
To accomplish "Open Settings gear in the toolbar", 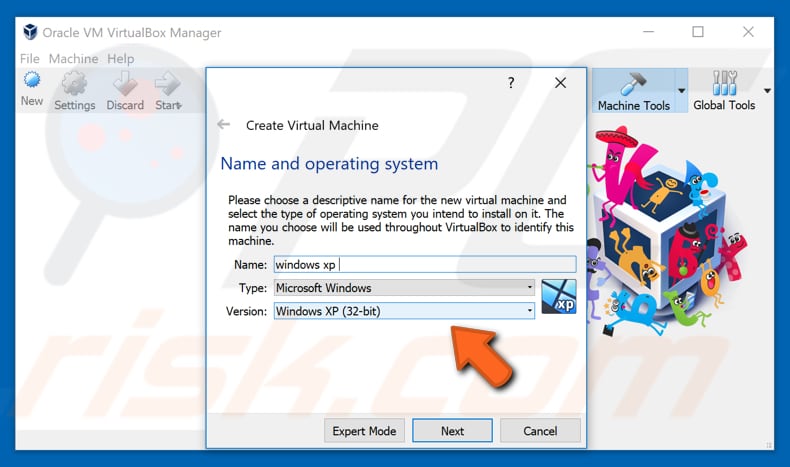I will (75, 83).
